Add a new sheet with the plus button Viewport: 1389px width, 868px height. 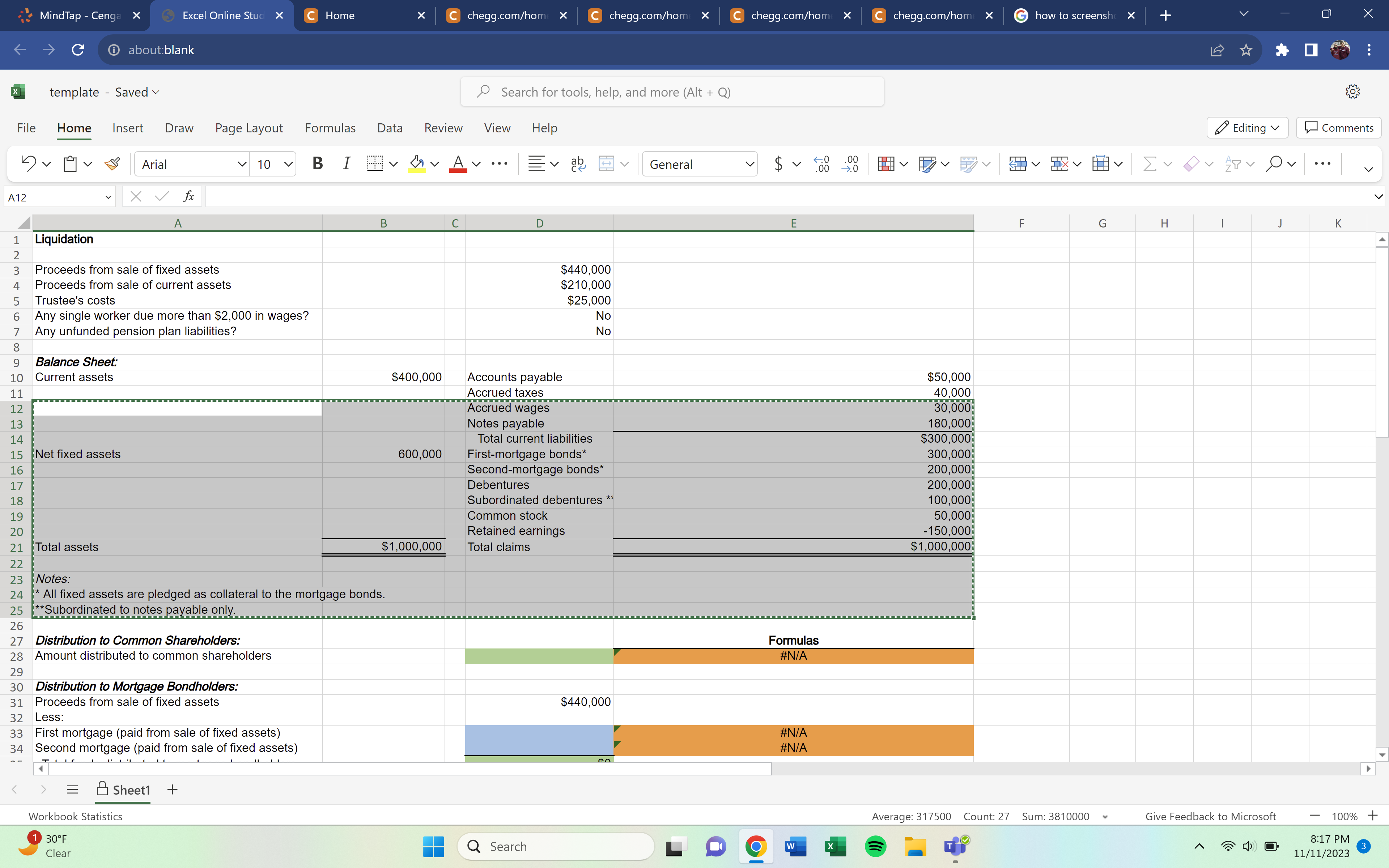[x=172, y=790]
